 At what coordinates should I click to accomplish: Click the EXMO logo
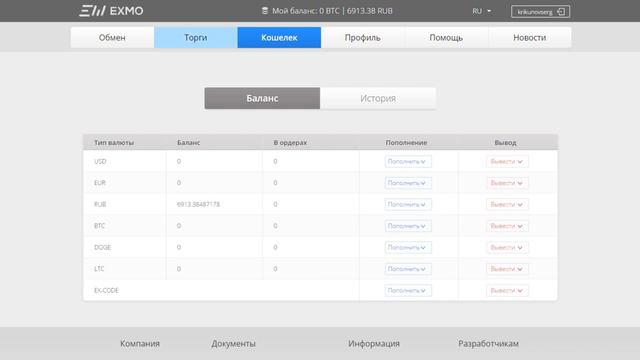[x=111, y=11]
